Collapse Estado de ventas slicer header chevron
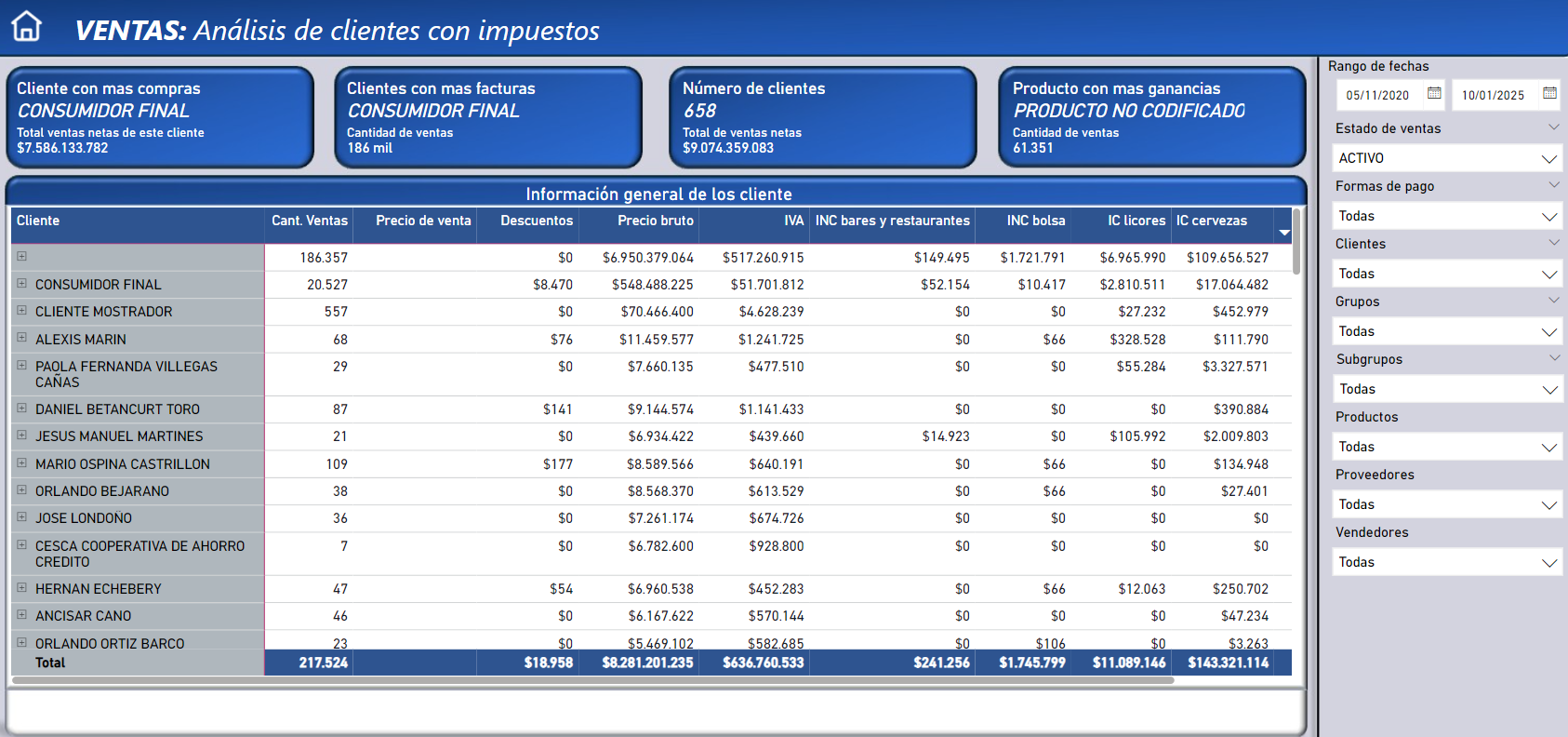The width and height of the screenshot is (1568, 737). 1553,127
